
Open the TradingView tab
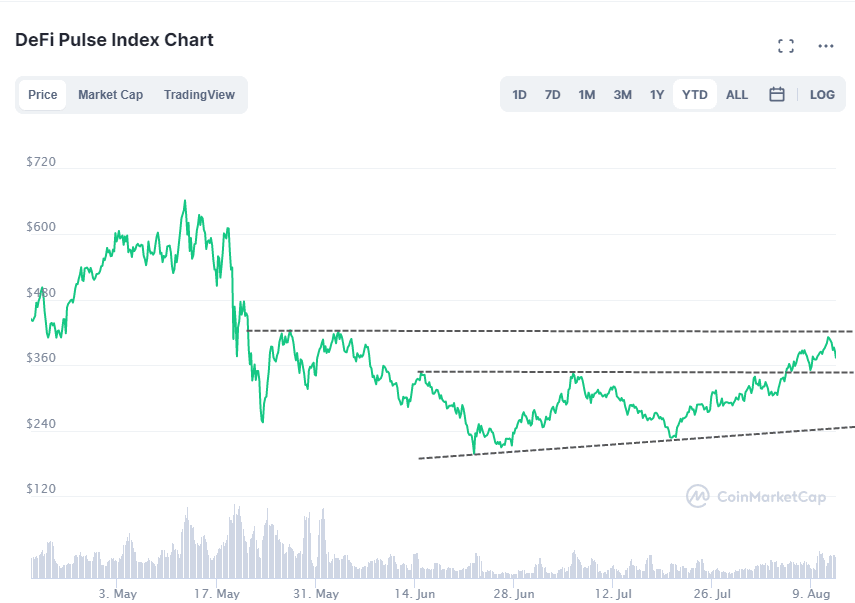click(200, 94)
